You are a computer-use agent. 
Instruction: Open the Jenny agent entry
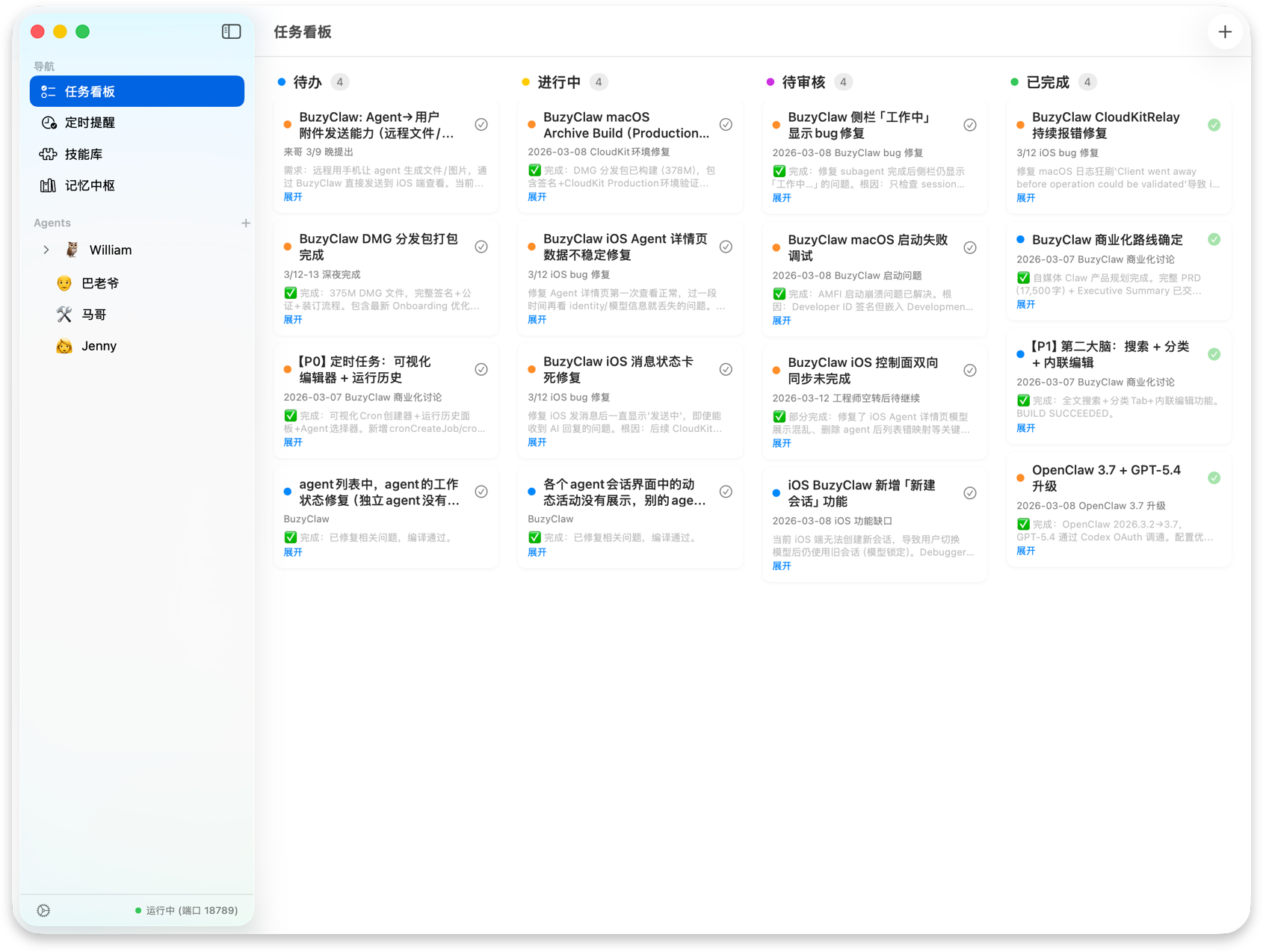tap(99, 346)
